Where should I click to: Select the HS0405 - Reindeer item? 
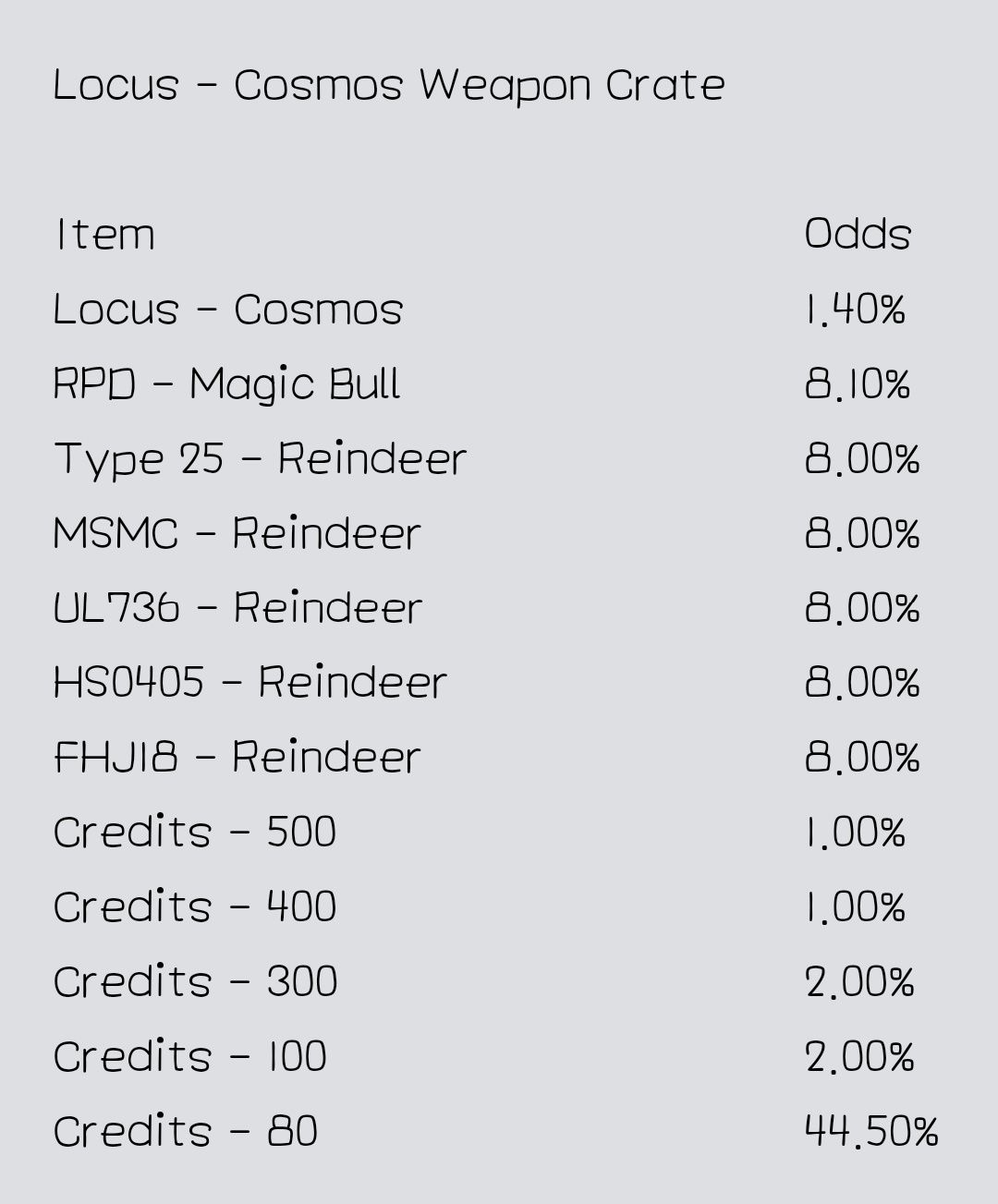[x=250, y=683]
